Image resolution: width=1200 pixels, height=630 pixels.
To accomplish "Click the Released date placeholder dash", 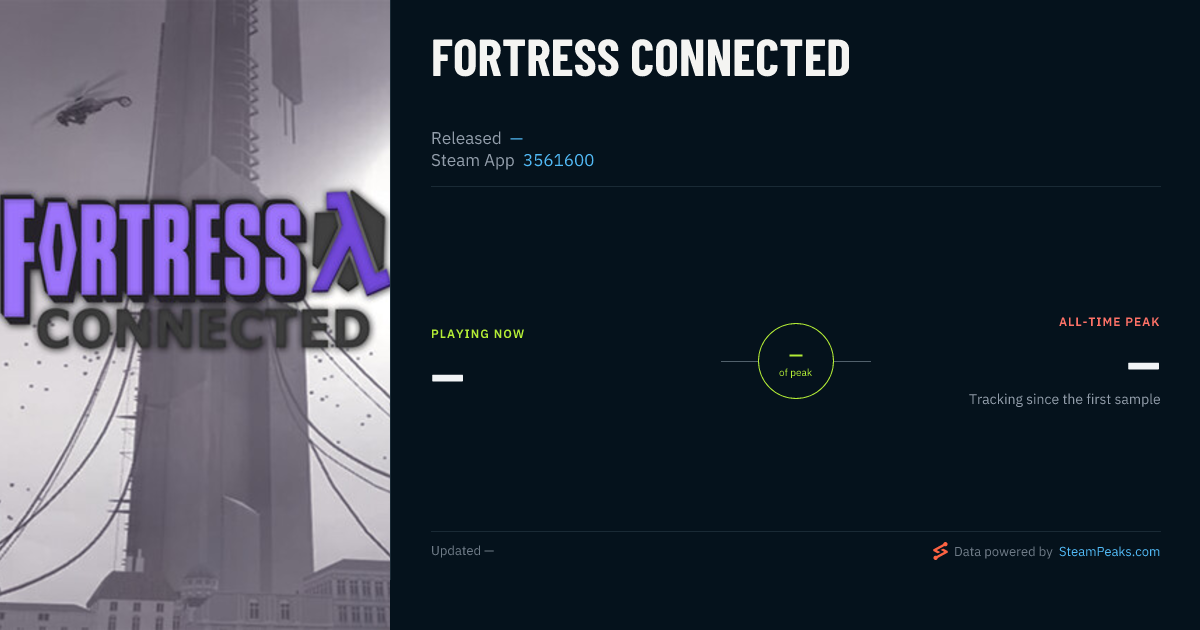I will tap(516, 138).
